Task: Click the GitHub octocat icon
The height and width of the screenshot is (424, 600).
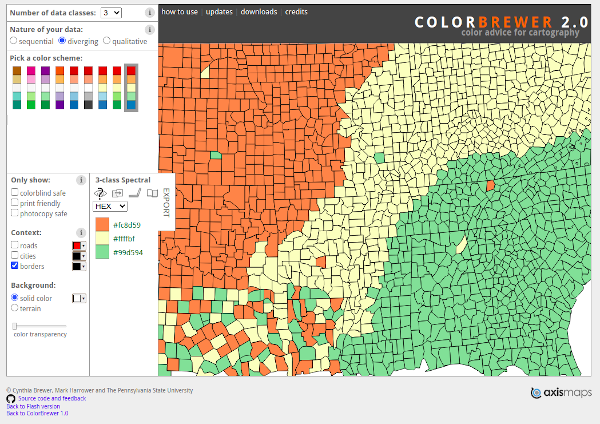Action: click(x=11, y=399)
